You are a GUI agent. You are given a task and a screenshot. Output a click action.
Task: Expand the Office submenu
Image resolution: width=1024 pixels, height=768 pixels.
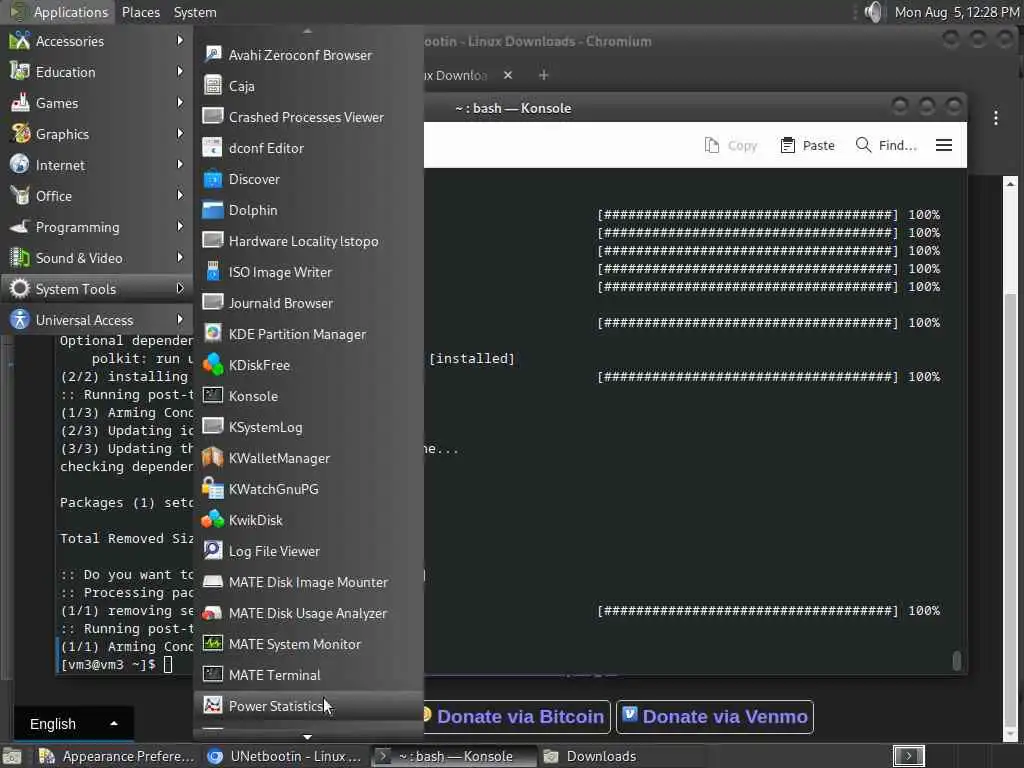(x=97, y=196)
